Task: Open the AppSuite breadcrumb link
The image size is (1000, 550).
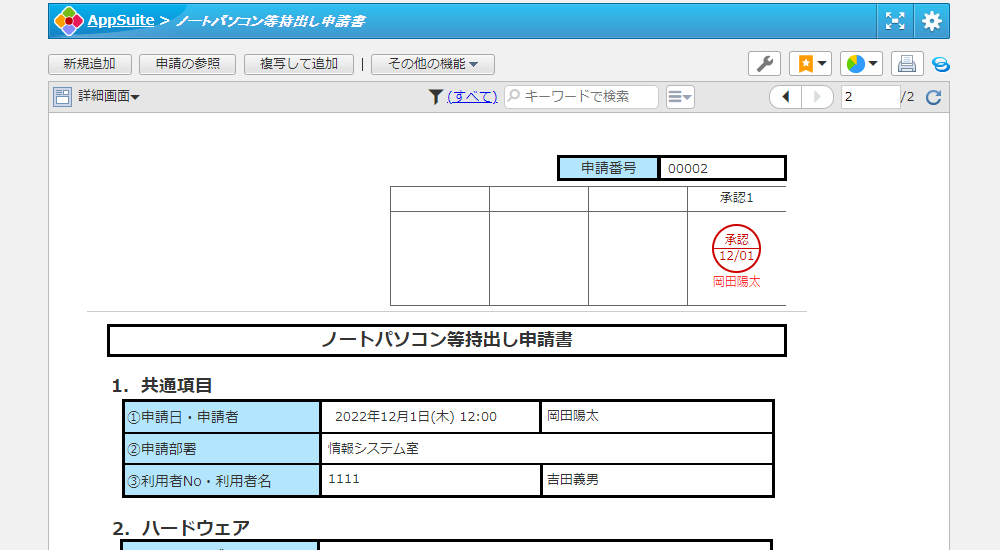Action: pos(120,21)
